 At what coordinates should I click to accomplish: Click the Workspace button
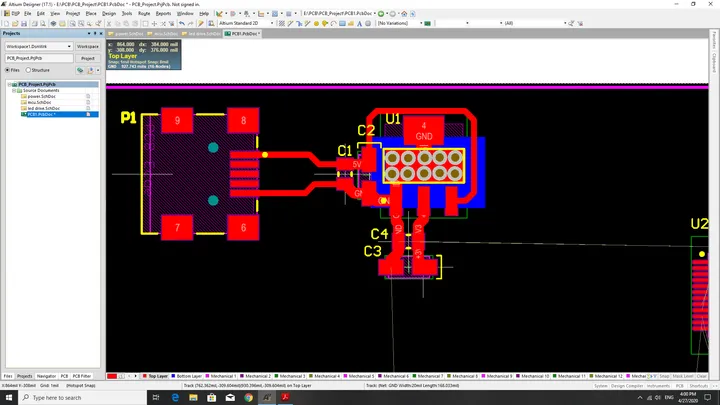click(x=88, y=46)
